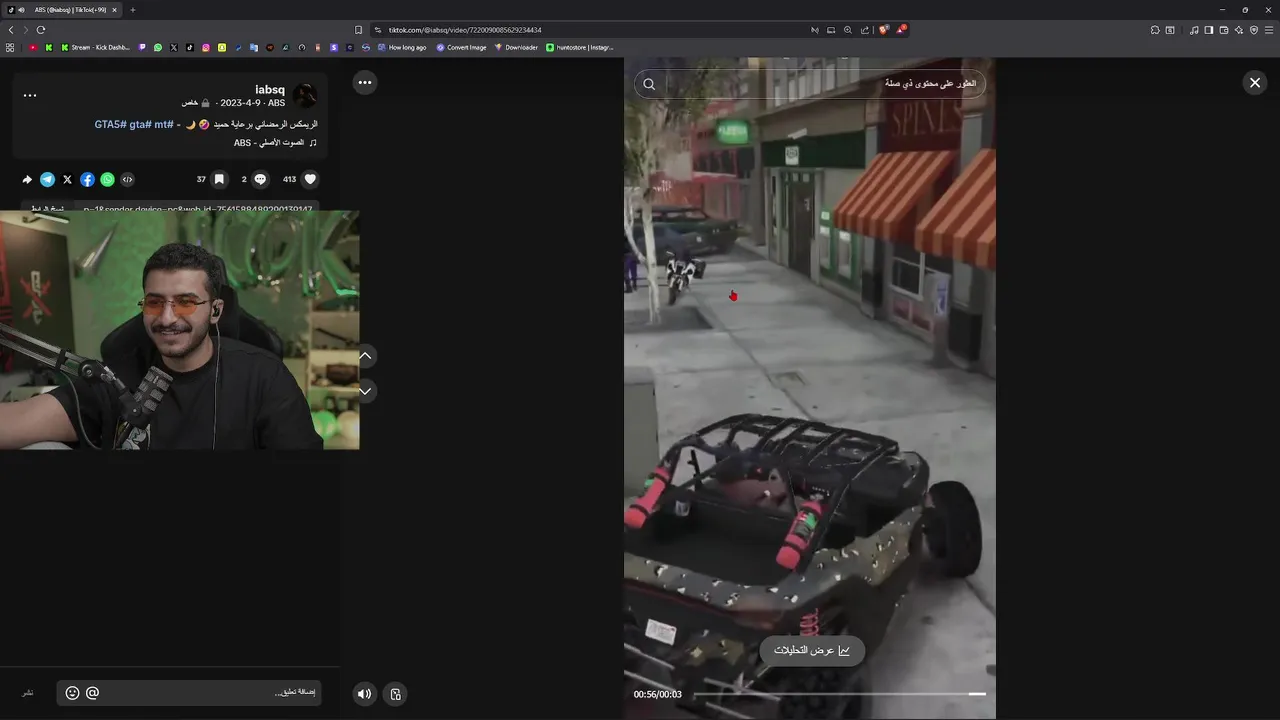
Task: Go to the previous video arrow
Action: pyautogui.click(x=365, y=356)
